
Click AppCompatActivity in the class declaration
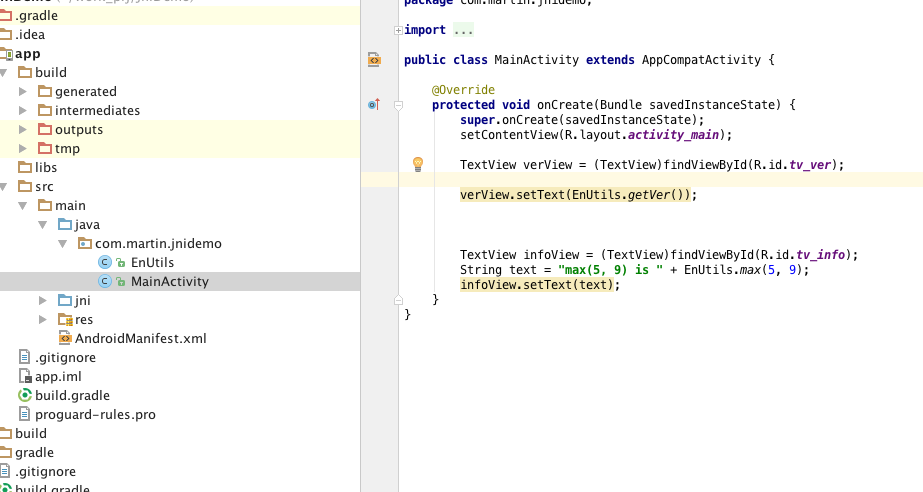tap(701, 60)
